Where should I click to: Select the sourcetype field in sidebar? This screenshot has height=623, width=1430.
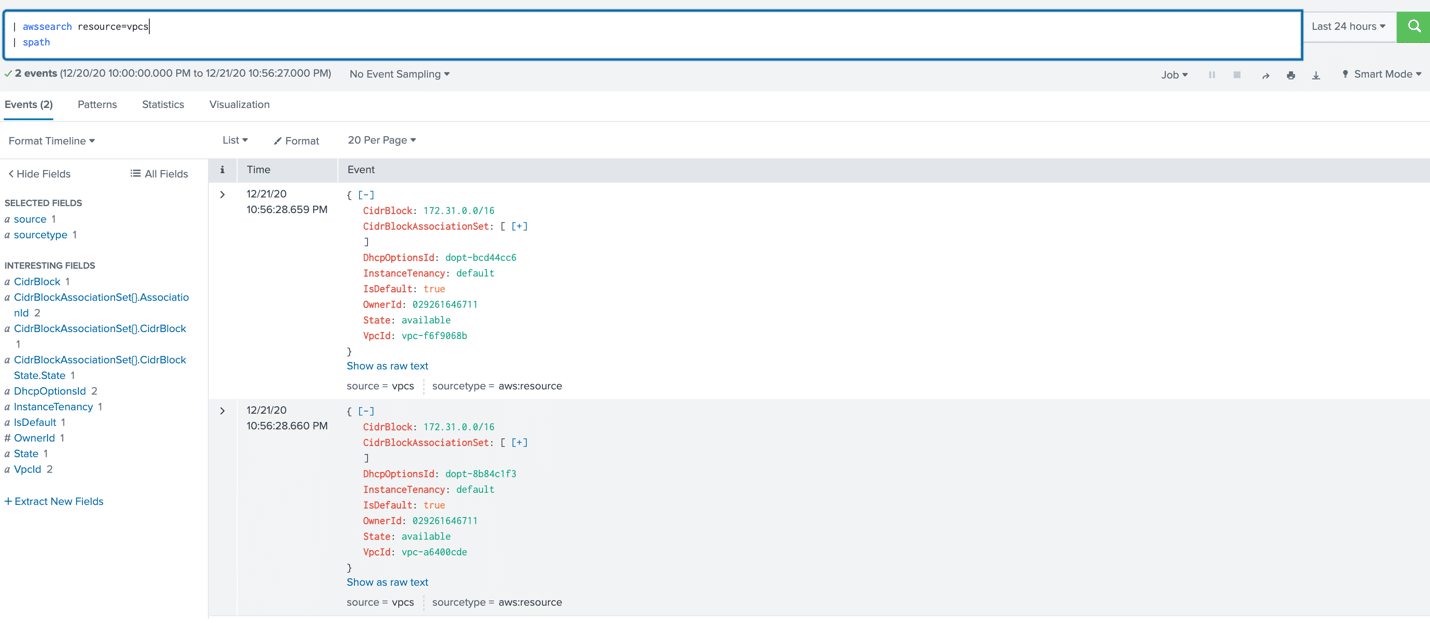[41, 235]
